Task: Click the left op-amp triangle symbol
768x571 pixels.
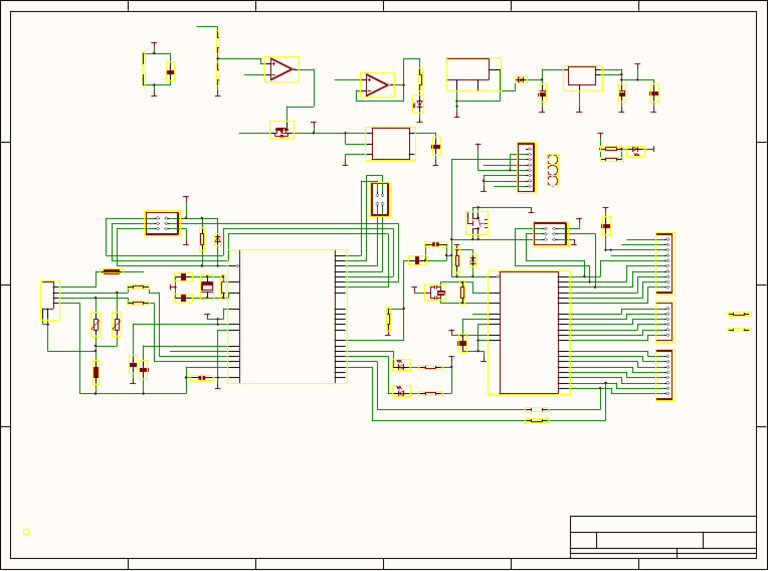Action: (282, 70)
